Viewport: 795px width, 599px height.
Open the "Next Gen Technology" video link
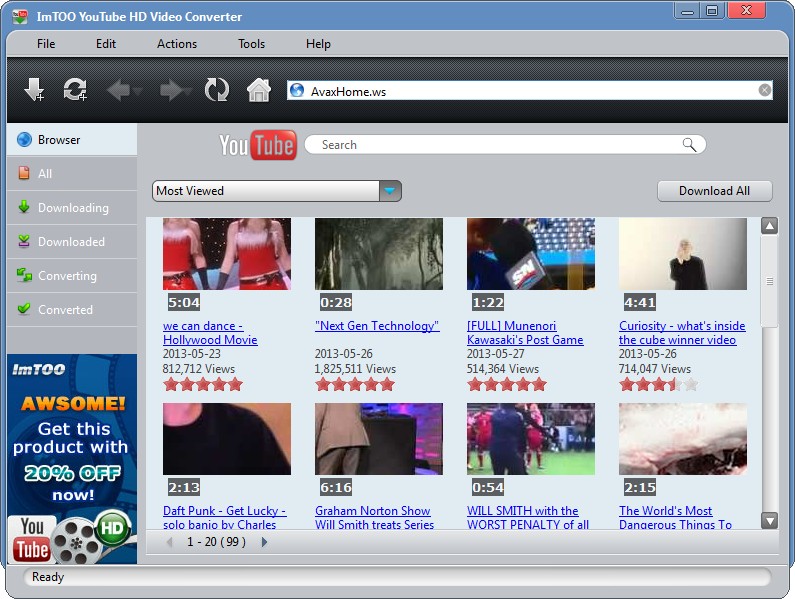377,326
